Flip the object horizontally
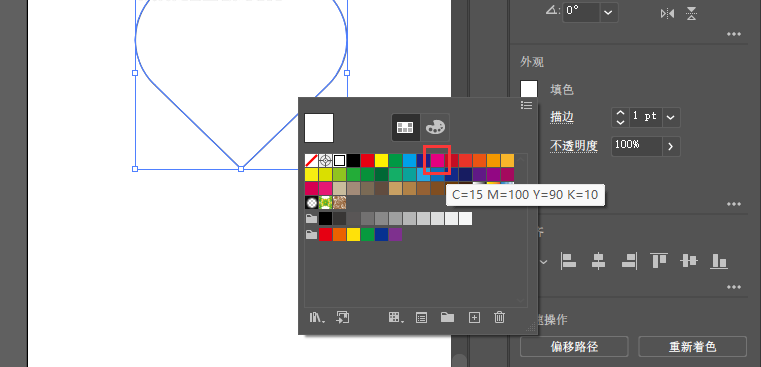This screenshot has height=367, width=761. [667, 14]
